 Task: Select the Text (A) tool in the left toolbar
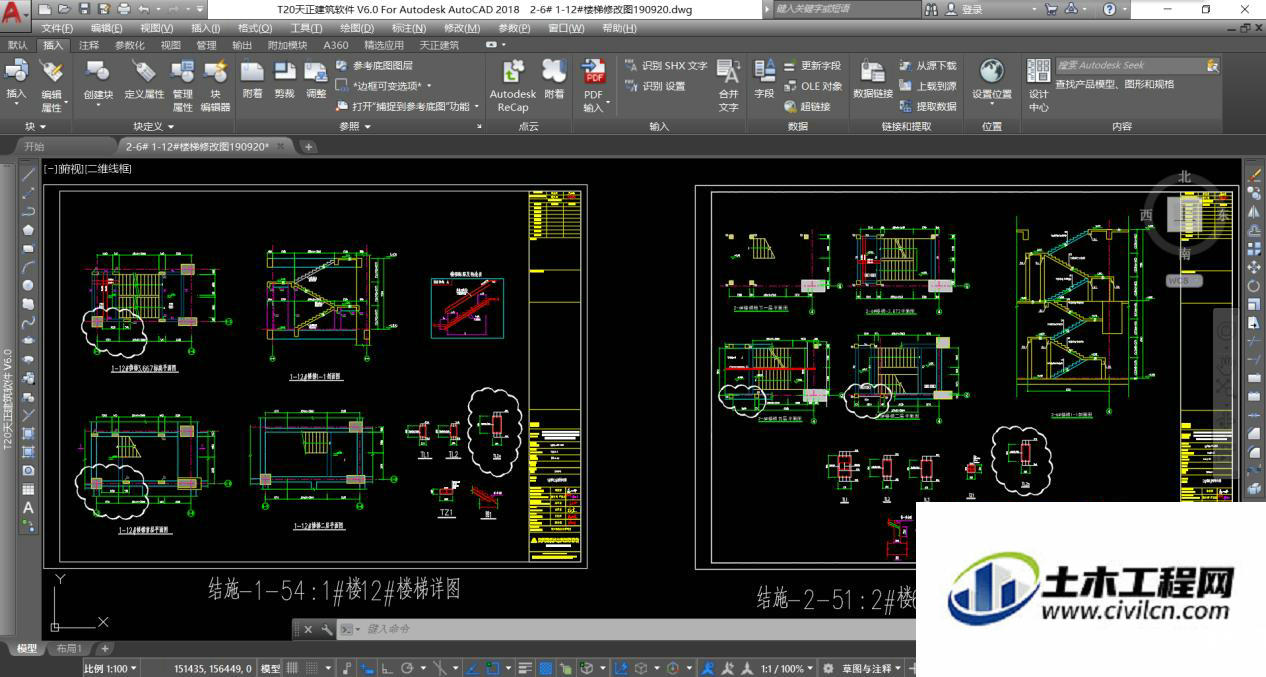pos(28,507)
